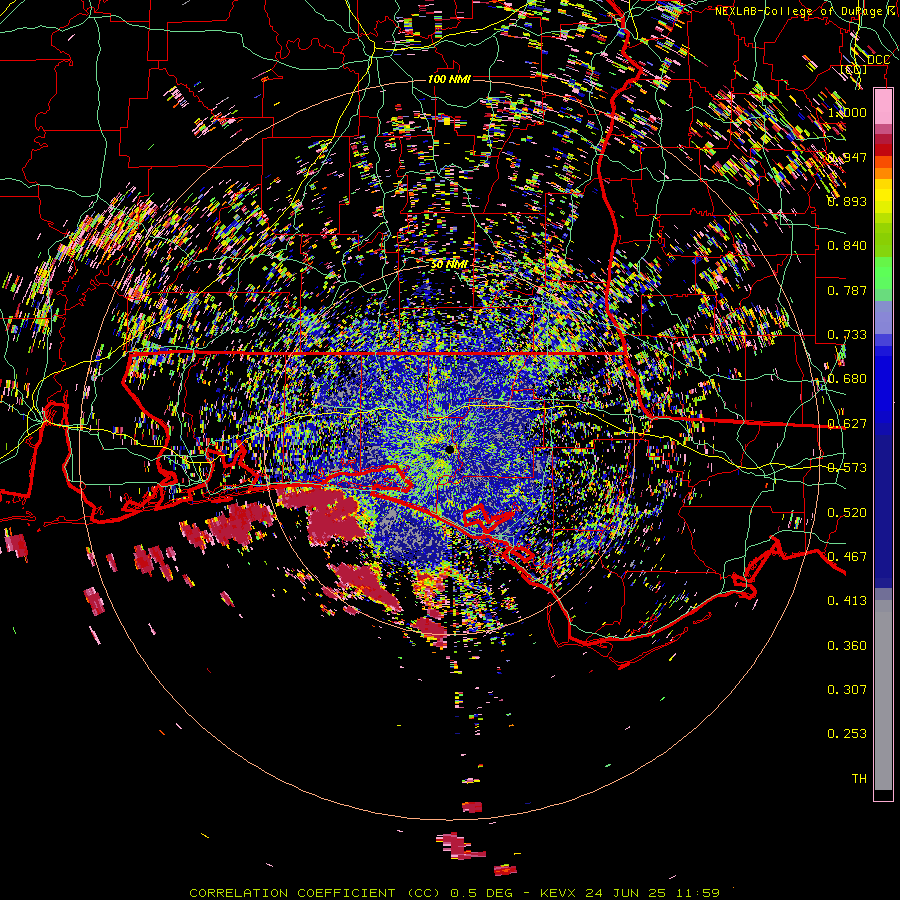Select the 0.680 legend value
The height and width of the screenshot is (900, 900).
847,379
